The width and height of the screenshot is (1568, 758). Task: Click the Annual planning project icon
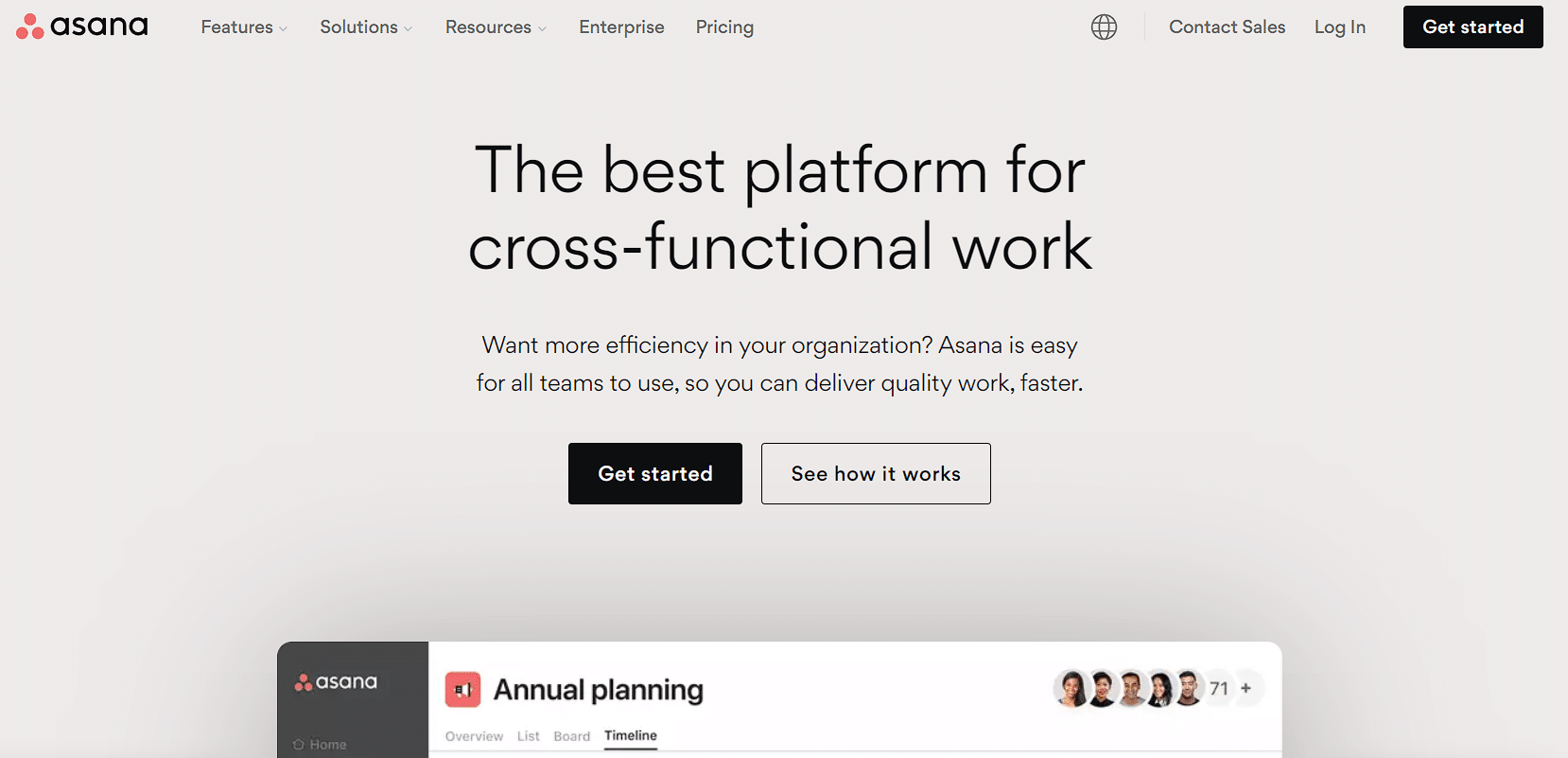pos(462,690)
